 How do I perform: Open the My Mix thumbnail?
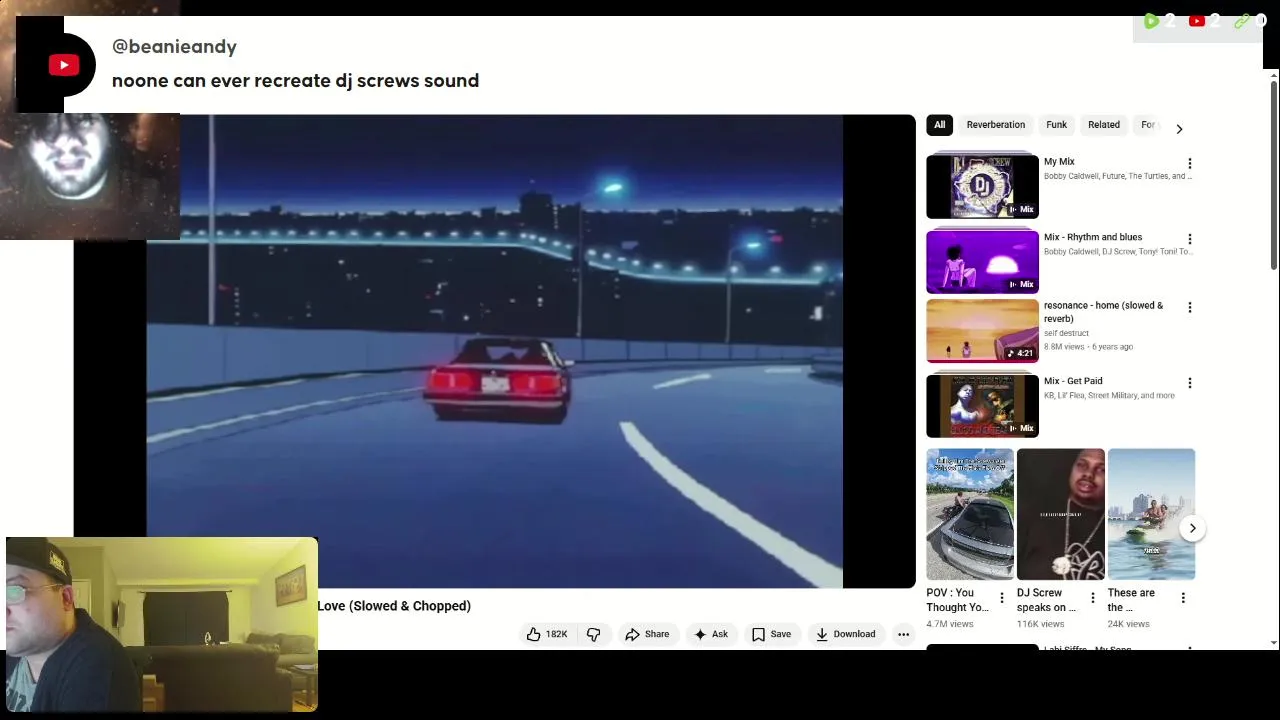(x=982, y=186)
